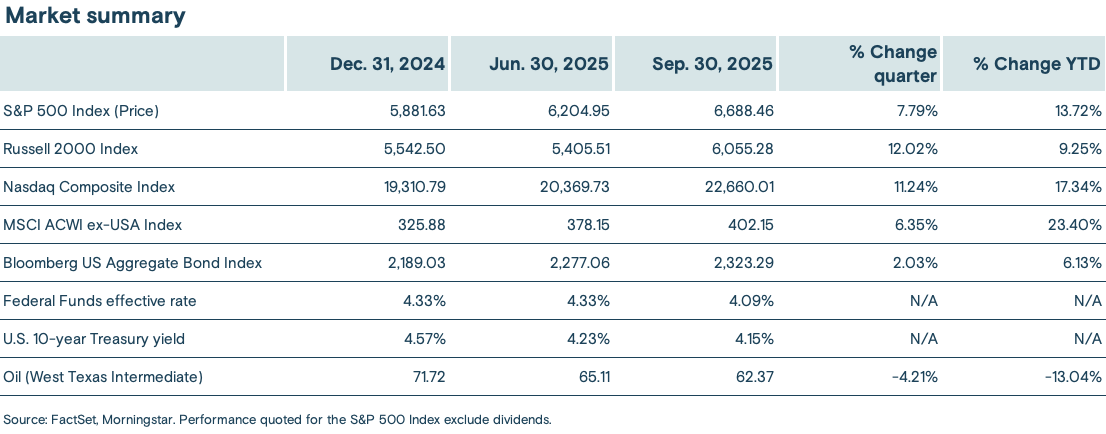Click the % Change YTD header
This screenshot has width=1106, height=434.
1037,64
